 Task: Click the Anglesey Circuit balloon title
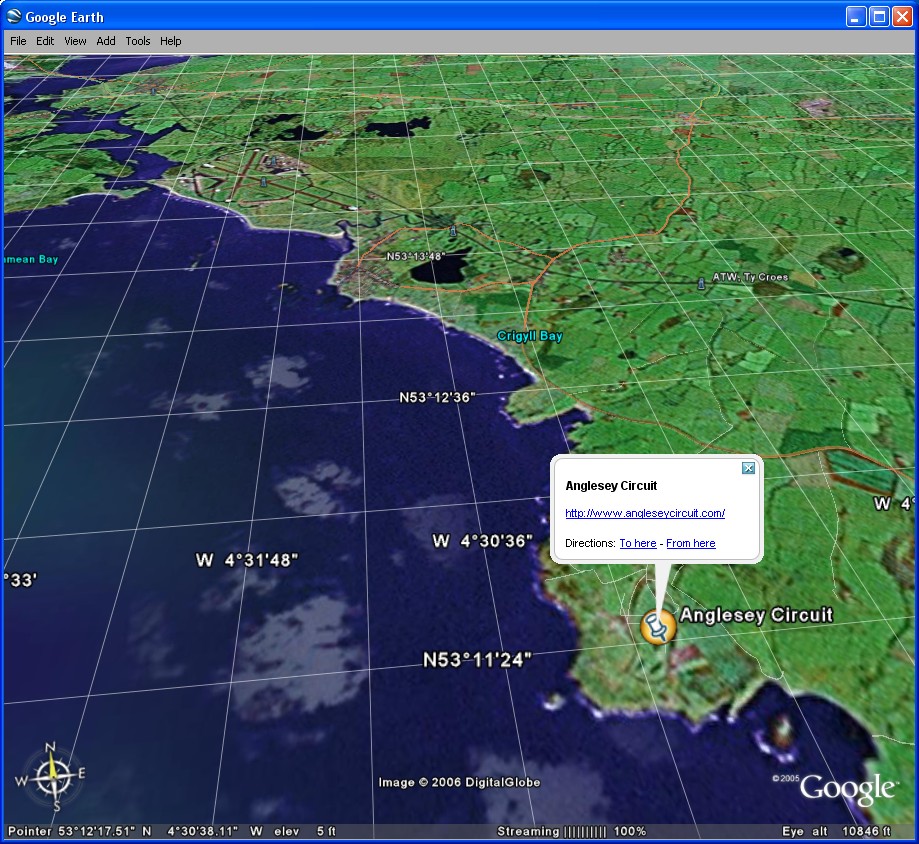611,485
